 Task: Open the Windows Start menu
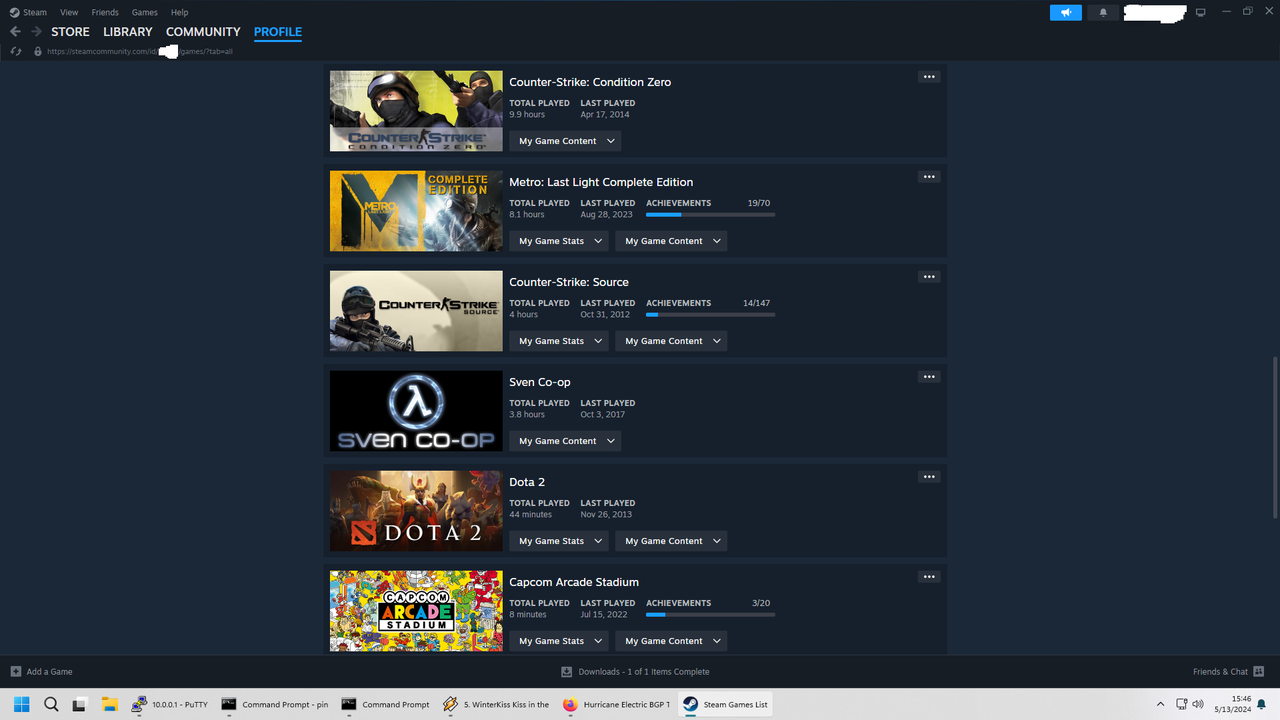tap(22, 704)
